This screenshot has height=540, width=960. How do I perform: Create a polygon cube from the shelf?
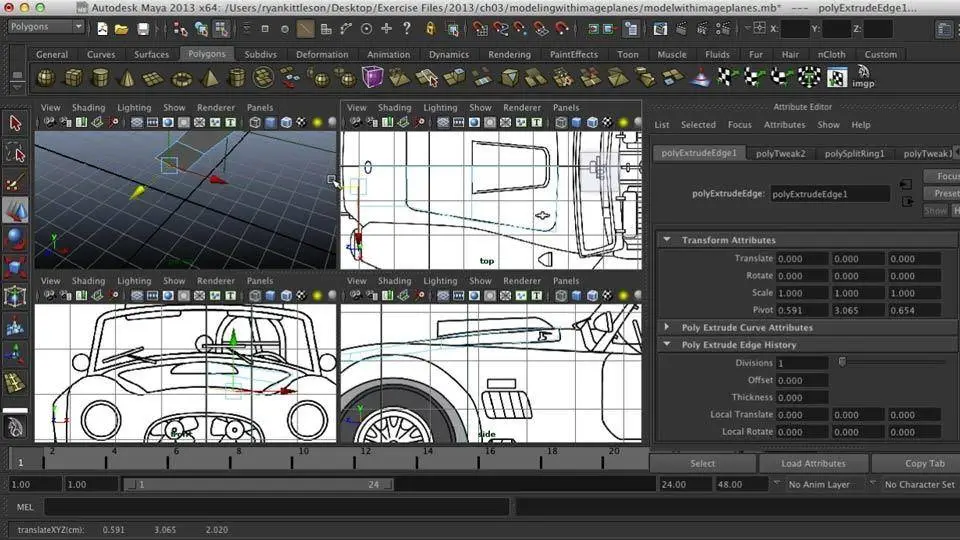point(73,77)
